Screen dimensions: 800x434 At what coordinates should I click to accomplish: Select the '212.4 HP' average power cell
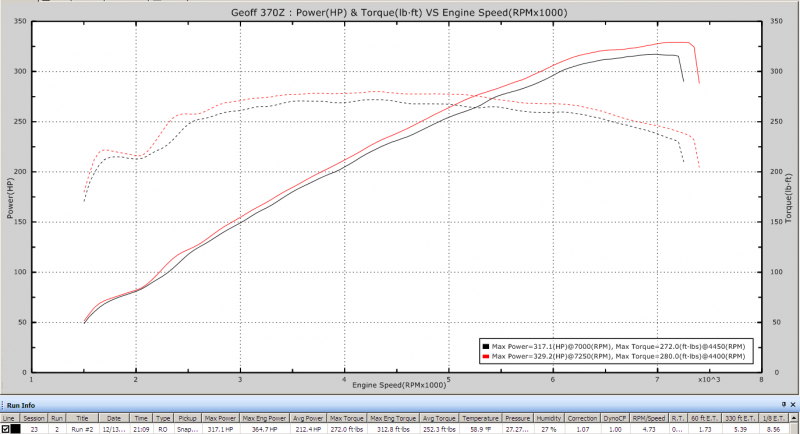click(308, 429)
